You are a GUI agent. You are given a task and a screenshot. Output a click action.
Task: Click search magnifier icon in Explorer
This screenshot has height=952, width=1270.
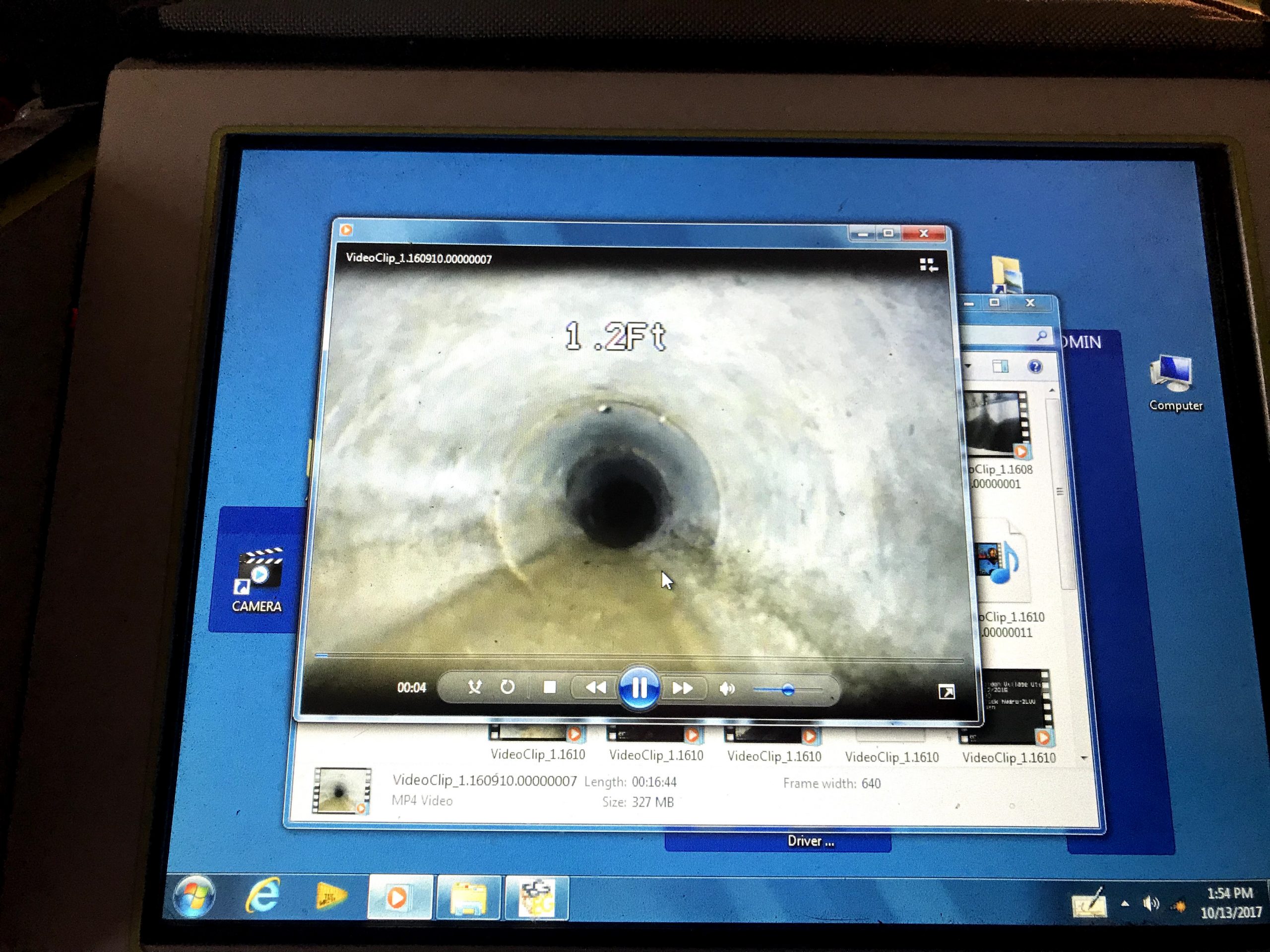[x=1041, y=336]
